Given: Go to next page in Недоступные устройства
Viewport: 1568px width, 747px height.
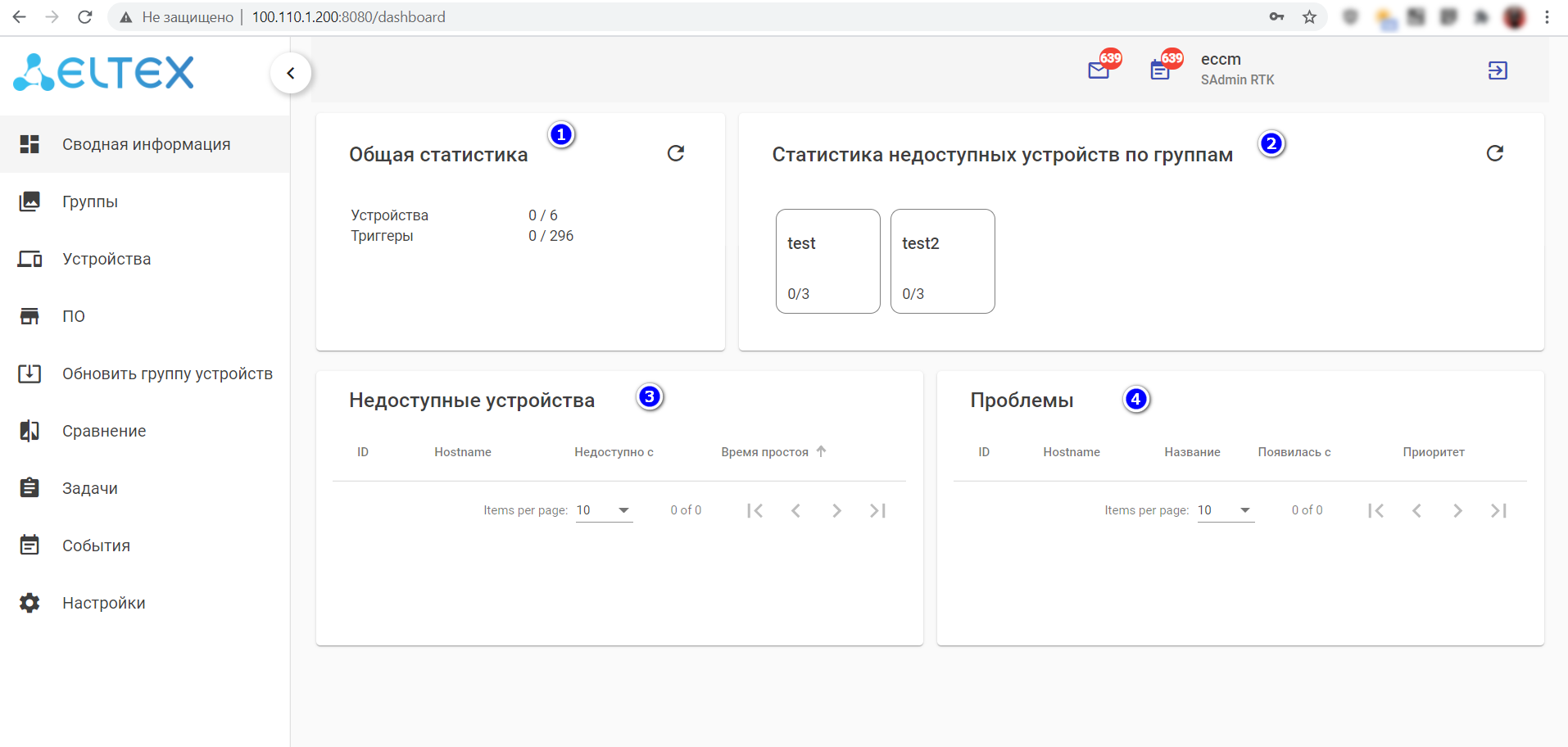Looking at the screenshot, I should pos(836,510).
